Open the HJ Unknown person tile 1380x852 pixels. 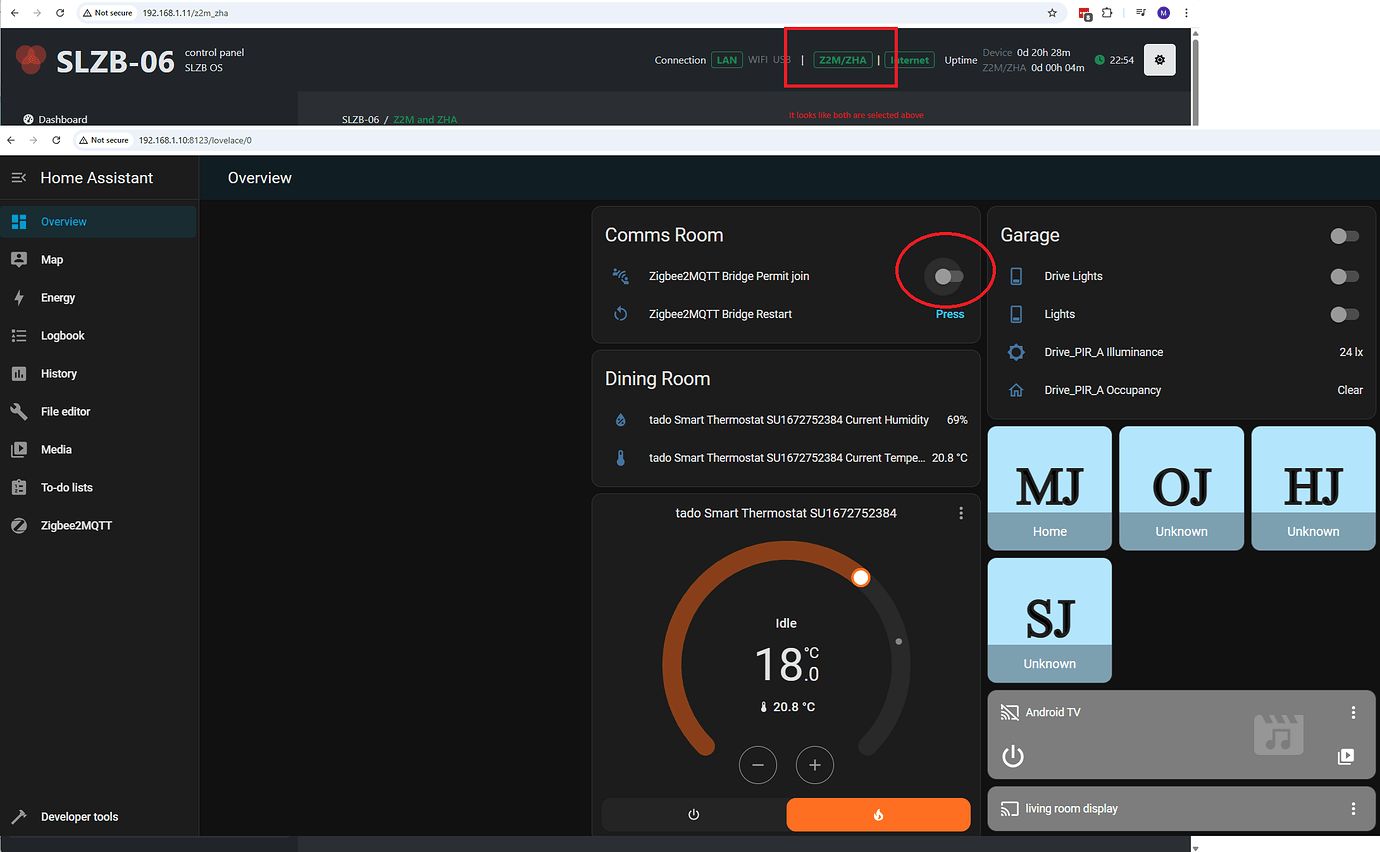(1313, 488)
